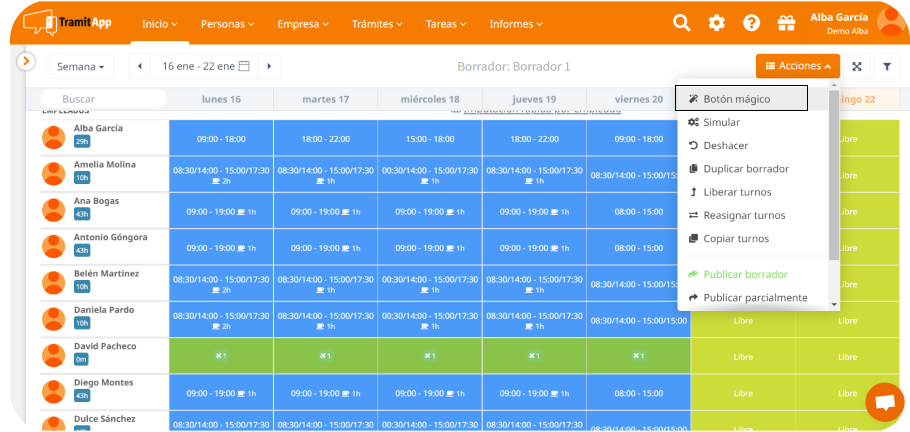
Task: Open the Acciones dropdown button
Action: [797, 67]
